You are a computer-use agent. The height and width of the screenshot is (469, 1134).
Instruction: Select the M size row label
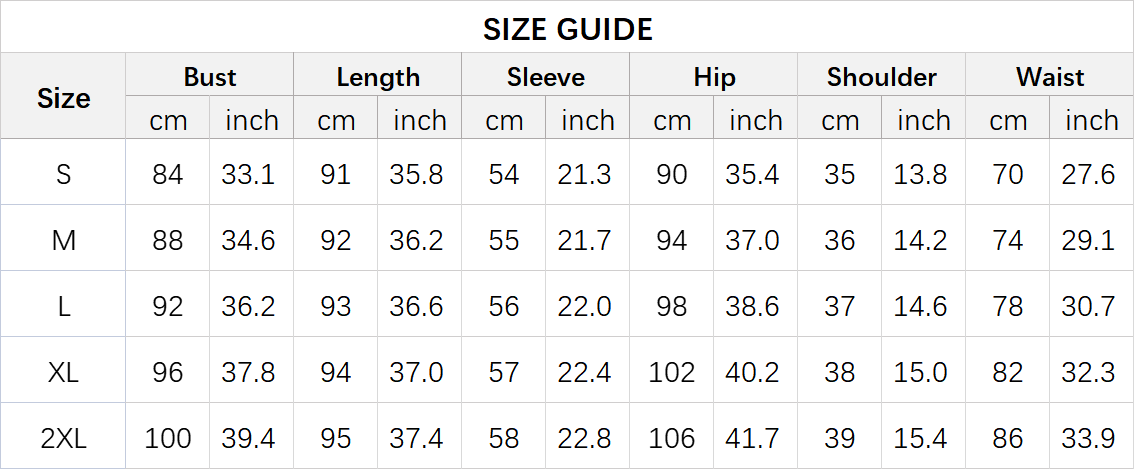tap(63, 240)
